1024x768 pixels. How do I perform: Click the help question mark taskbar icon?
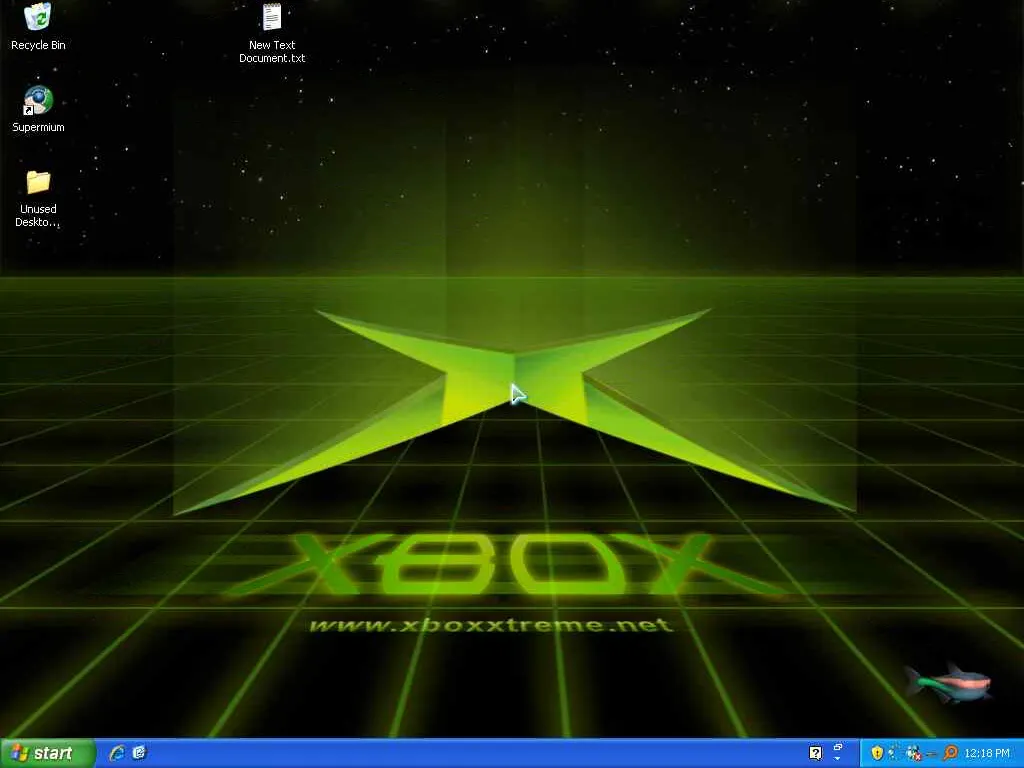[815, 753]
